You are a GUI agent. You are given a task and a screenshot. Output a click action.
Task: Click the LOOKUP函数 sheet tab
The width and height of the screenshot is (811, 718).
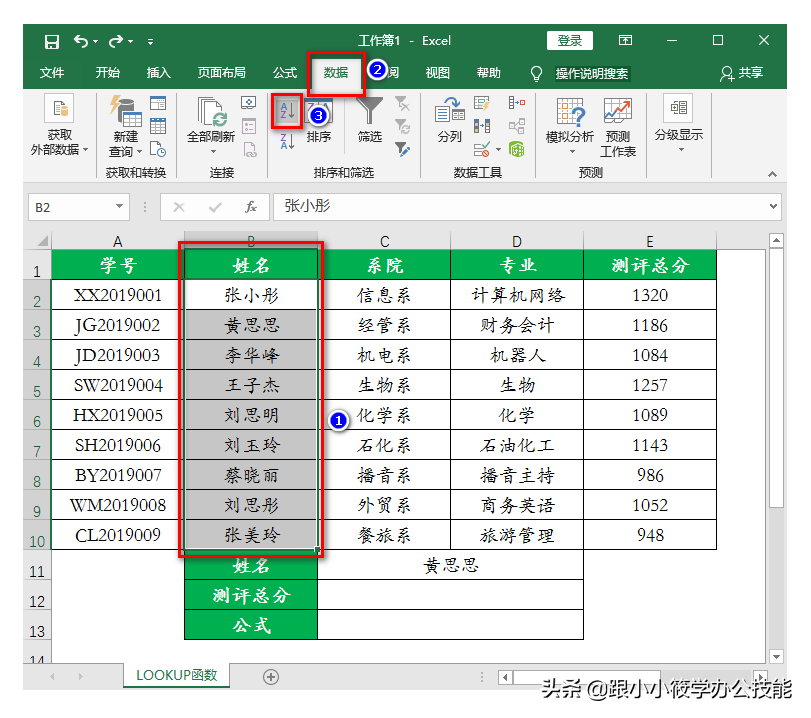[176, 675]
